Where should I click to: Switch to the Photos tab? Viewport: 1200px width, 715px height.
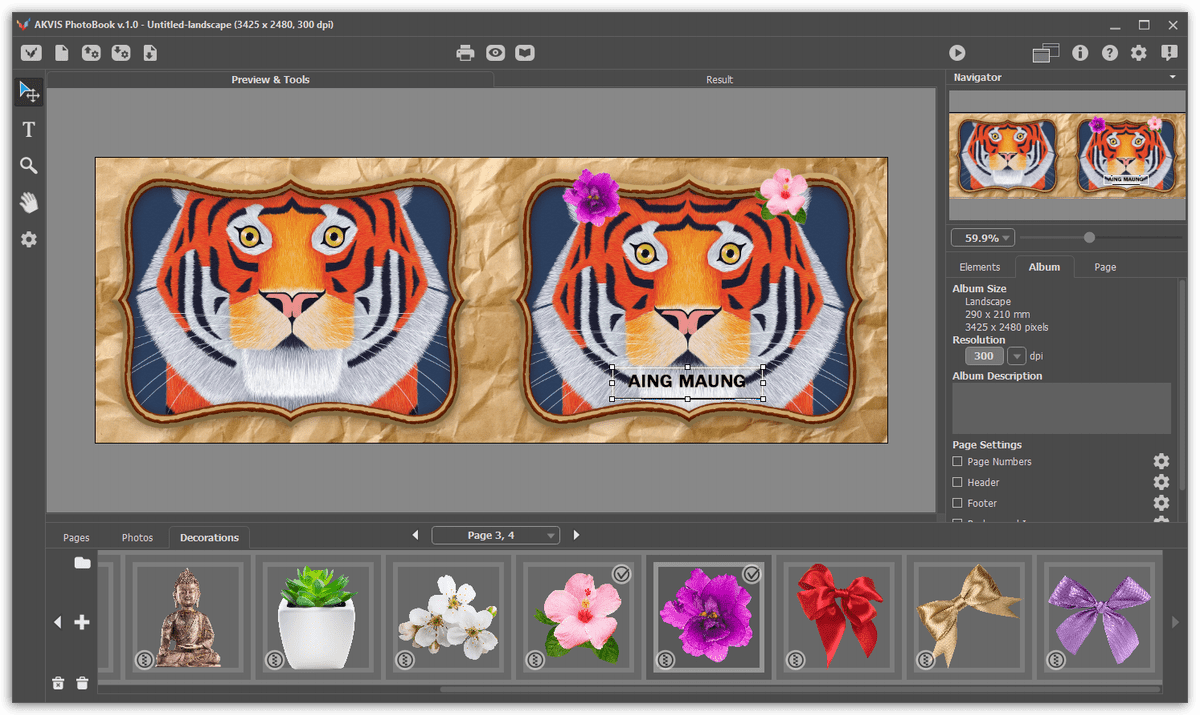click(x=137, y=538)
